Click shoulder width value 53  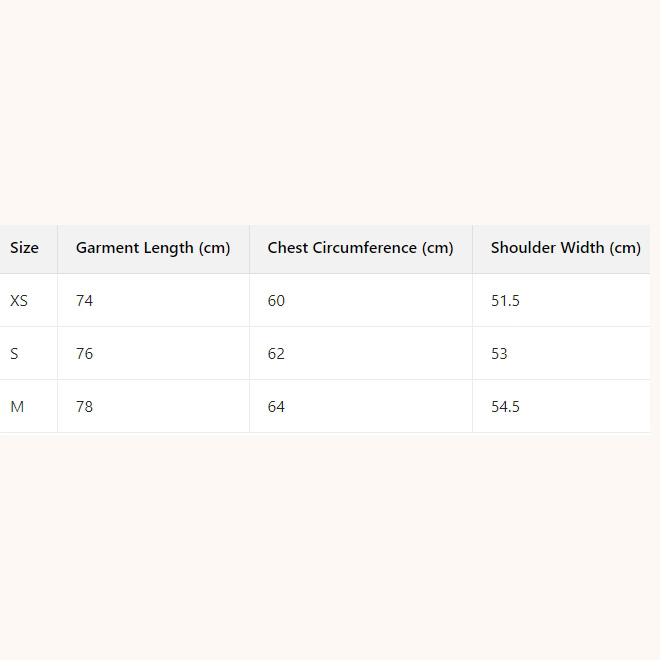click(499, 353)
